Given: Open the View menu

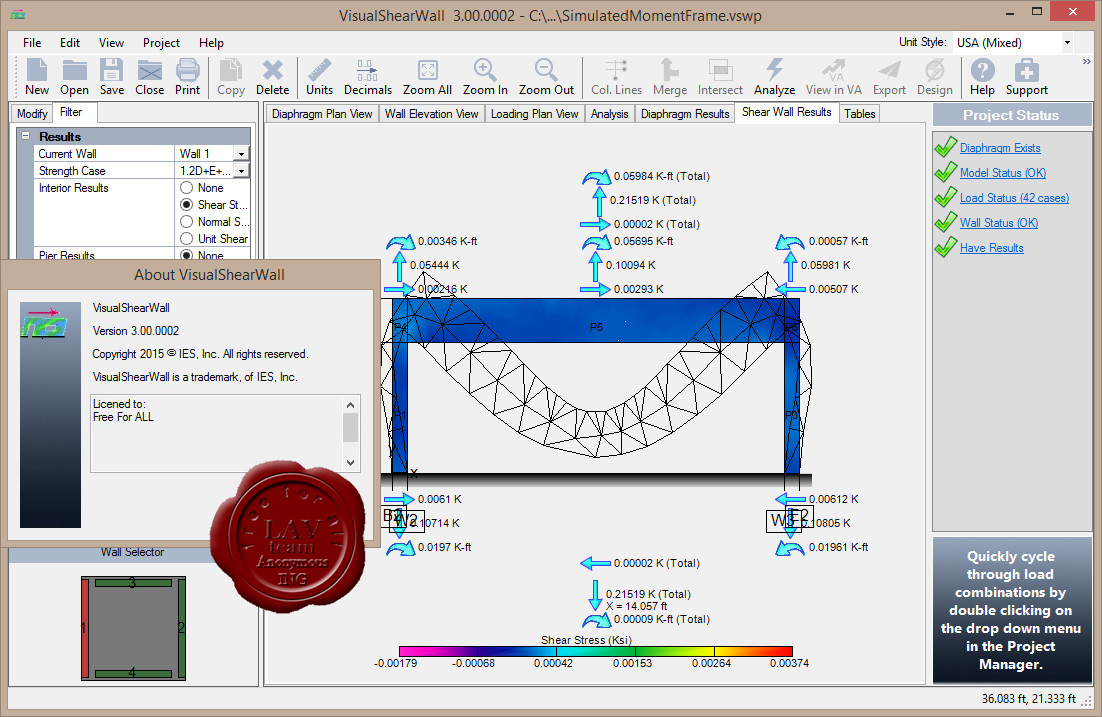Looking at the screenshot, I should pyautogui.click(x=111, y=43).
